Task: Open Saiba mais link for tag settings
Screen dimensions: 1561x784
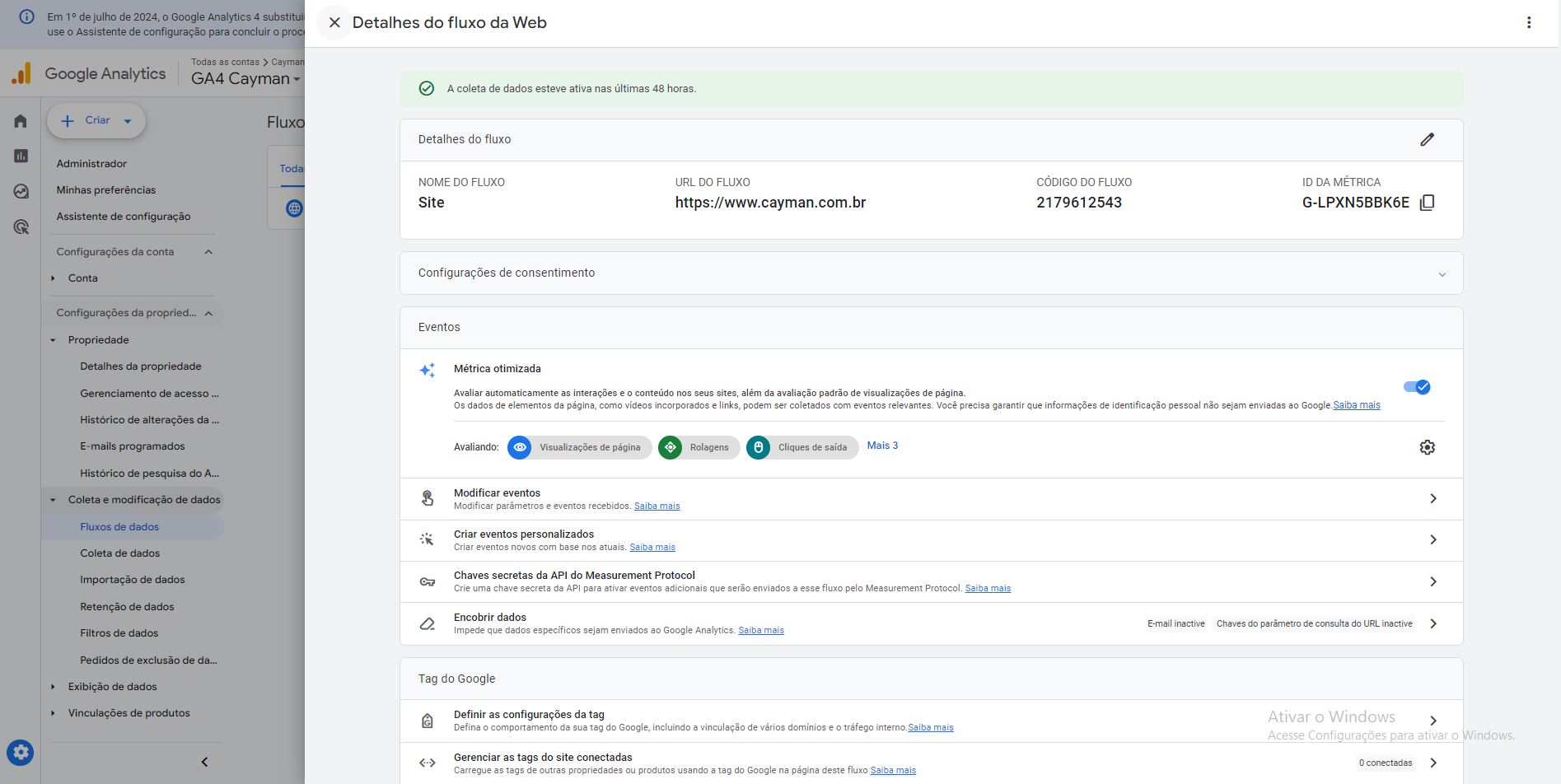Action: (x=931, y=727)
